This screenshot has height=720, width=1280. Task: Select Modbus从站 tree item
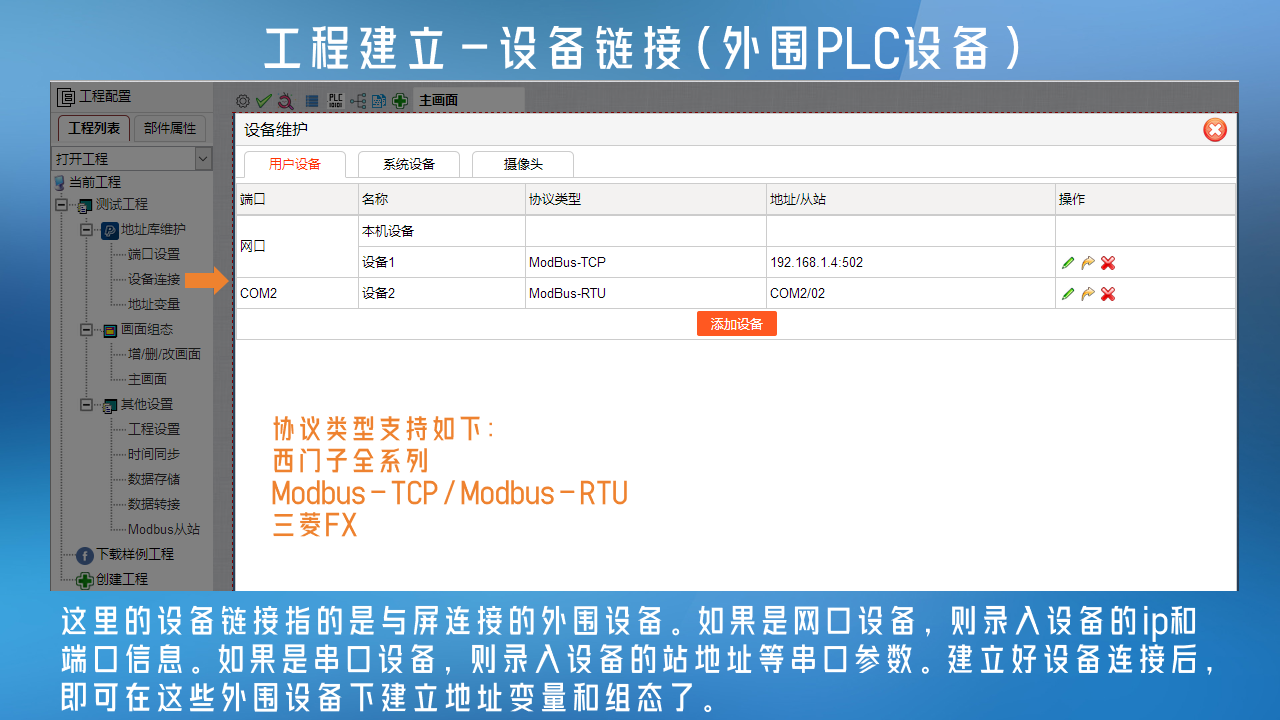point(163,529)
